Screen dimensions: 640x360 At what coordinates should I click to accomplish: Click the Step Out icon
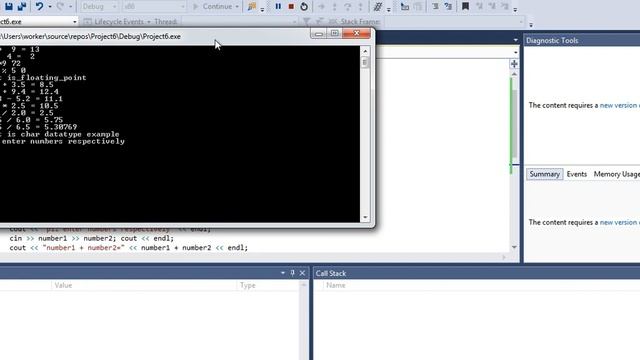[x=360, y=6]
